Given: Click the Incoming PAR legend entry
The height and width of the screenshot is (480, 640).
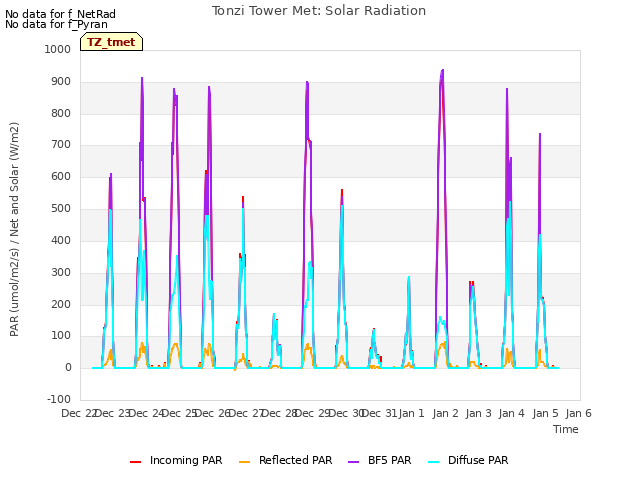Looking at the screenshot, I should point(176,460).
